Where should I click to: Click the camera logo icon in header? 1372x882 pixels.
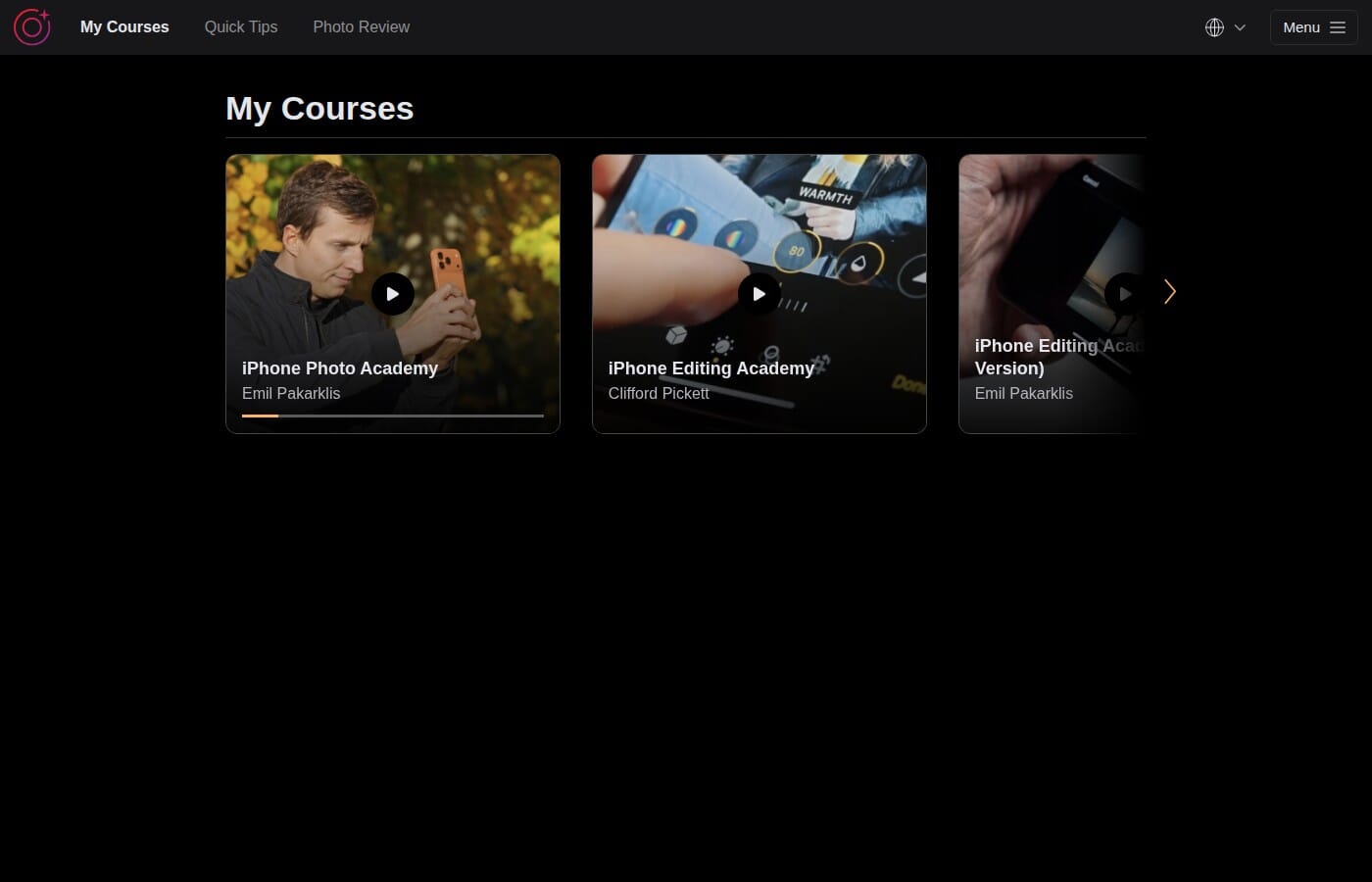pyautogui.click(x=31, y=27)
